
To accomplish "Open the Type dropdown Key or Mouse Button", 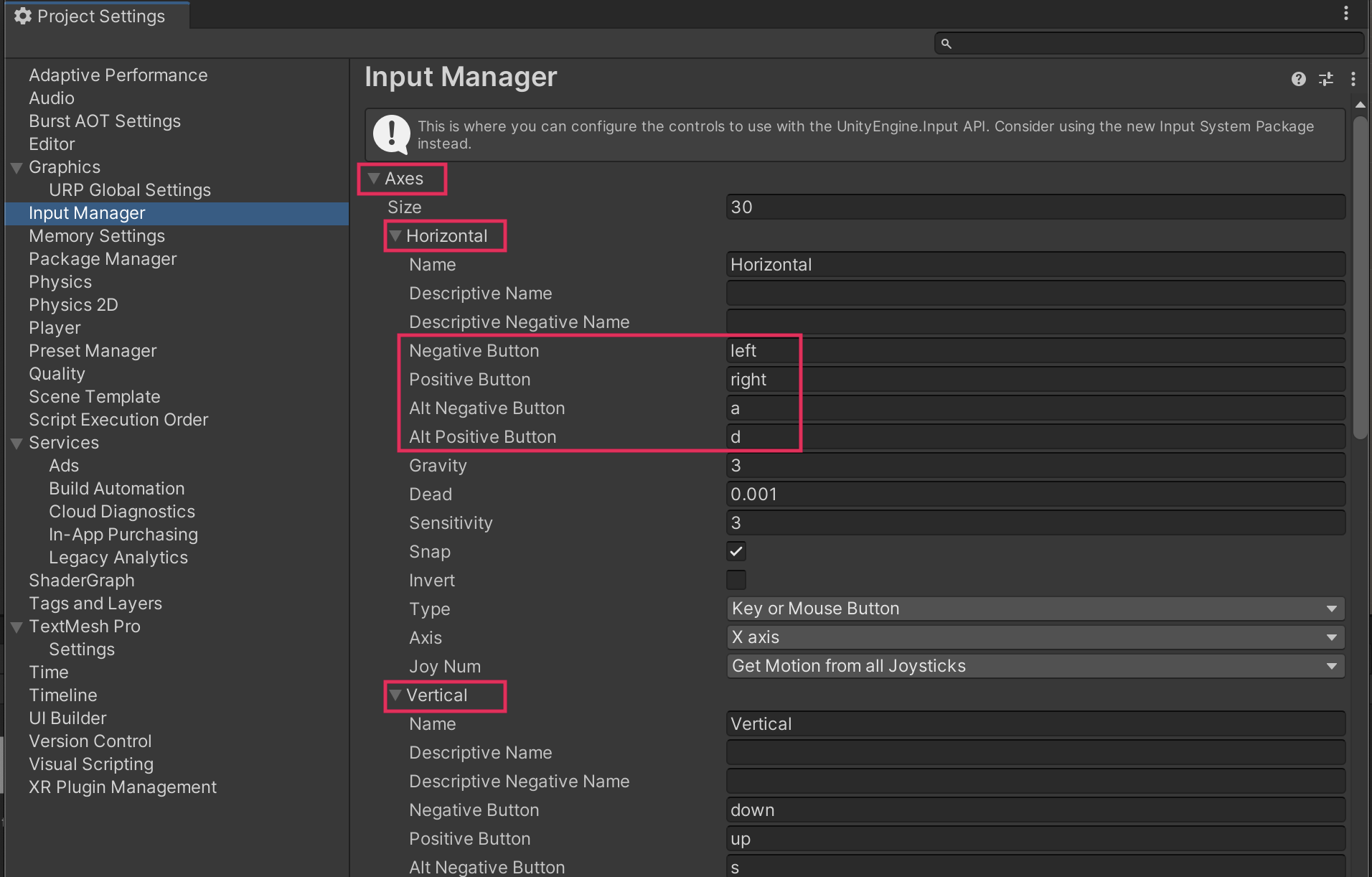I will (x=1035, y=609).
